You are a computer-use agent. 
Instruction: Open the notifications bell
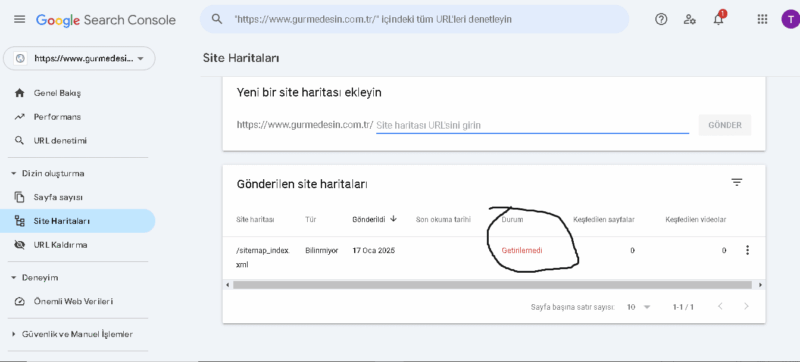pos(718,19)
